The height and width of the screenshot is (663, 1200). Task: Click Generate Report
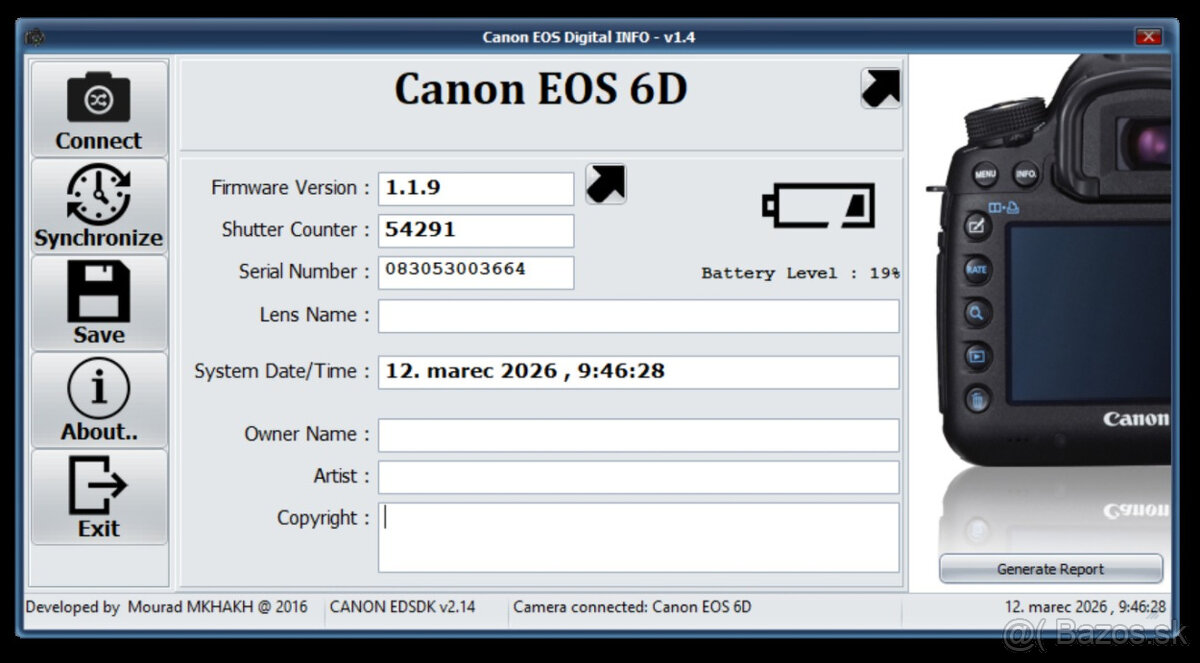[x=1051, y=568]
